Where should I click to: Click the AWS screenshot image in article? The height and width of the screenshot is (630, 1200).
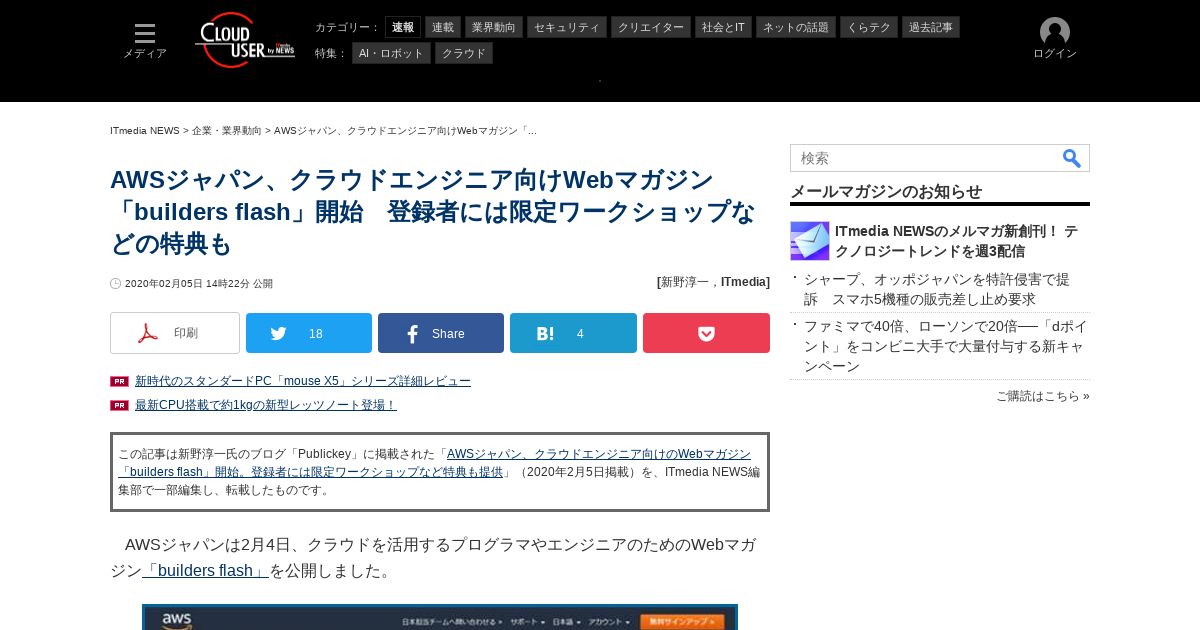click(440, 617)
